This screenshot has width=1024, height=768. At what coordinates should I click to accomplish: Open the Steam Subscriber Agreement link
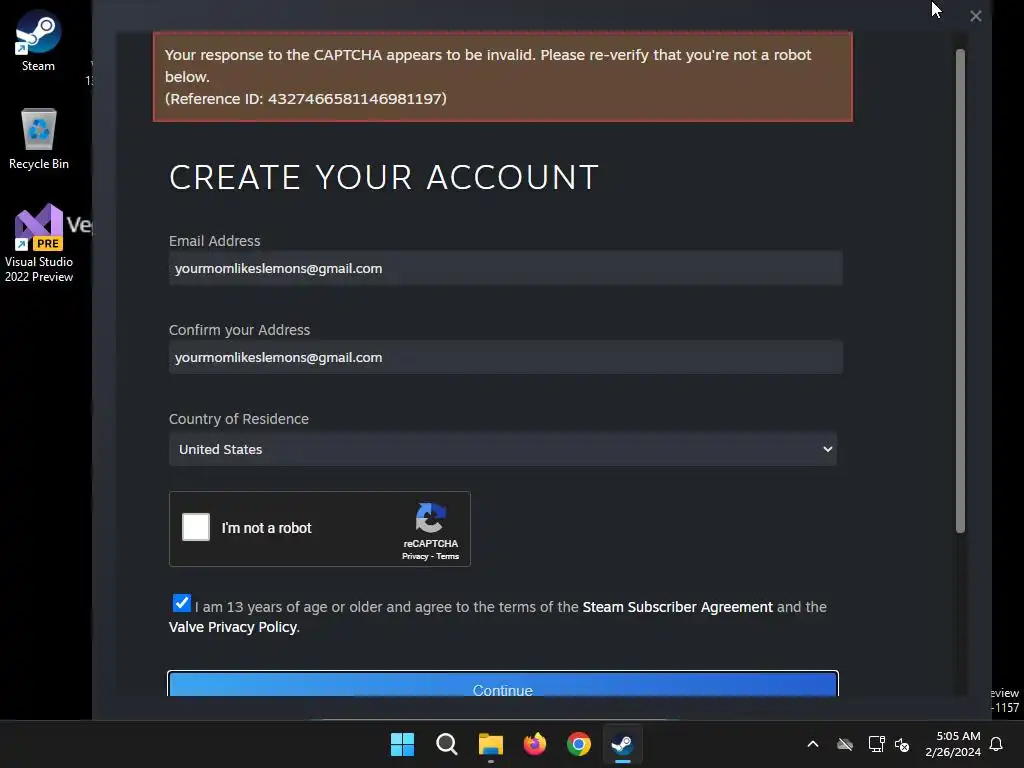677,607
